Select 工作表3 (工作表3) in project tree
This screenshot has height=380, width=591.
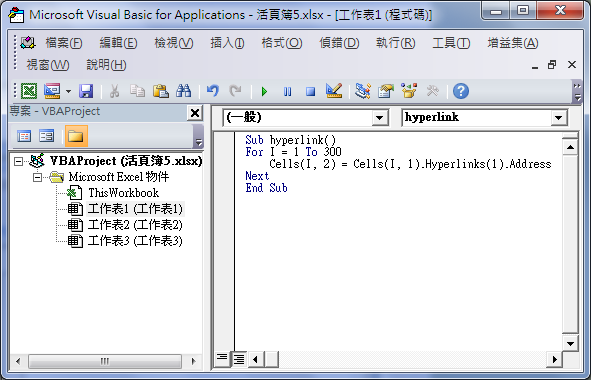click(135, 241)
